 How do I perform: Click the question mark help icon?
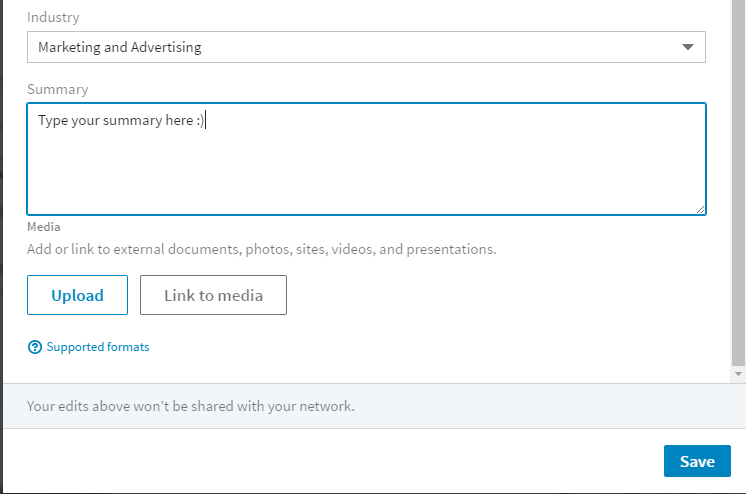tap(35, 347)
